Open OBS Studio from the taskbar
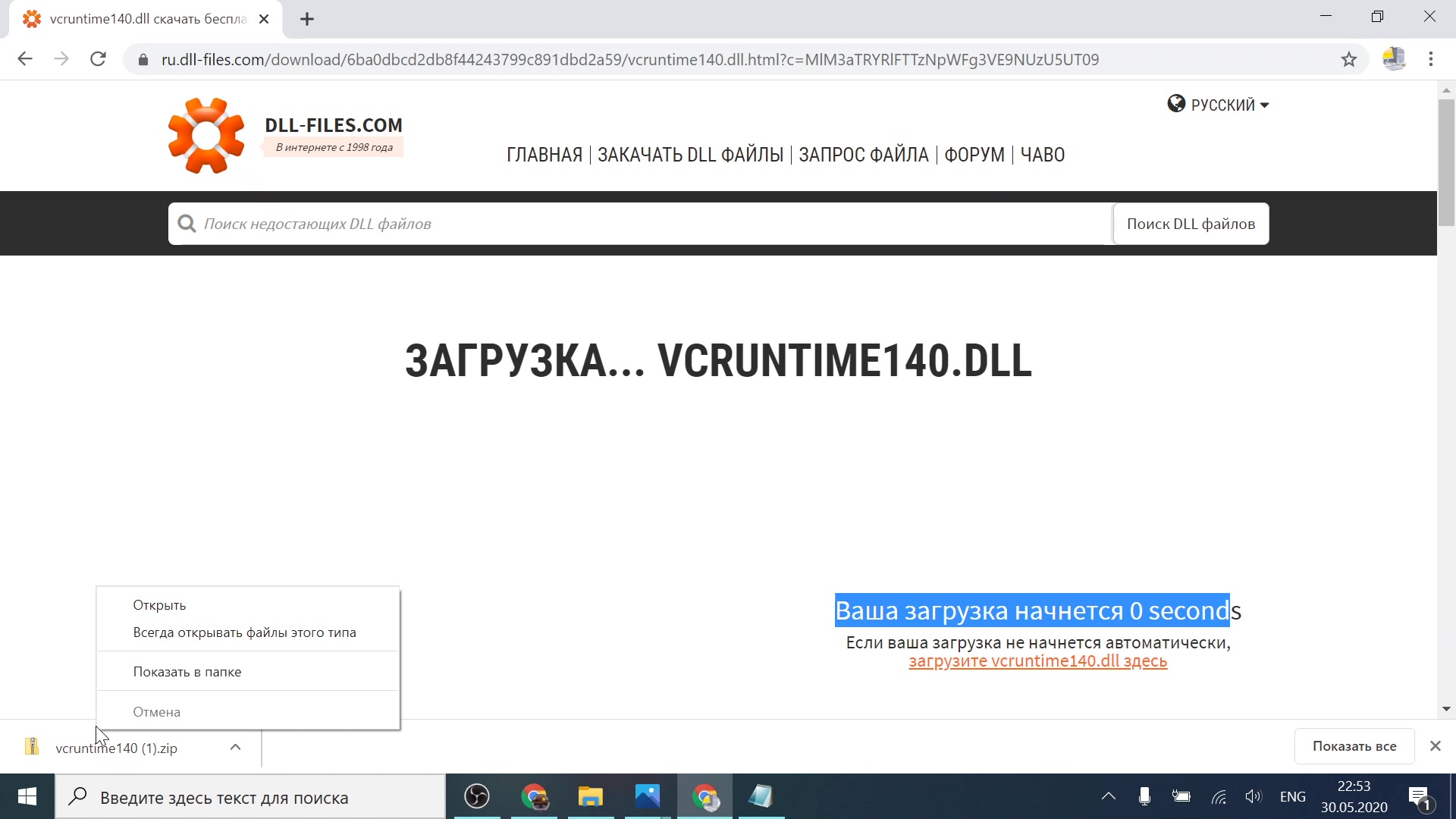Viewport: 1456px width, 819px height. point(477,796)
